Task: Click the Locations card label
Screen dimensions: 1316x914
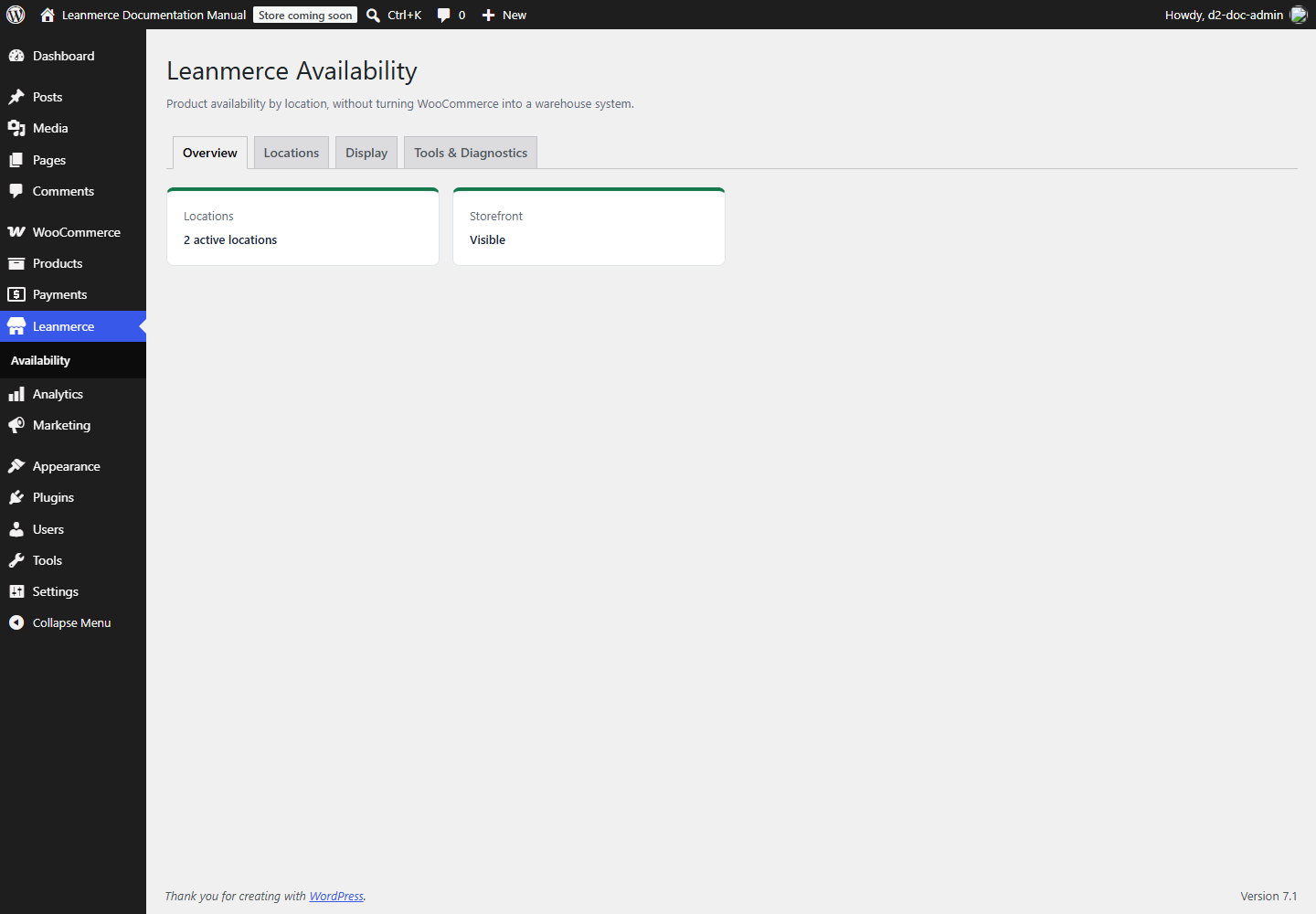Action: click(208, 216)
